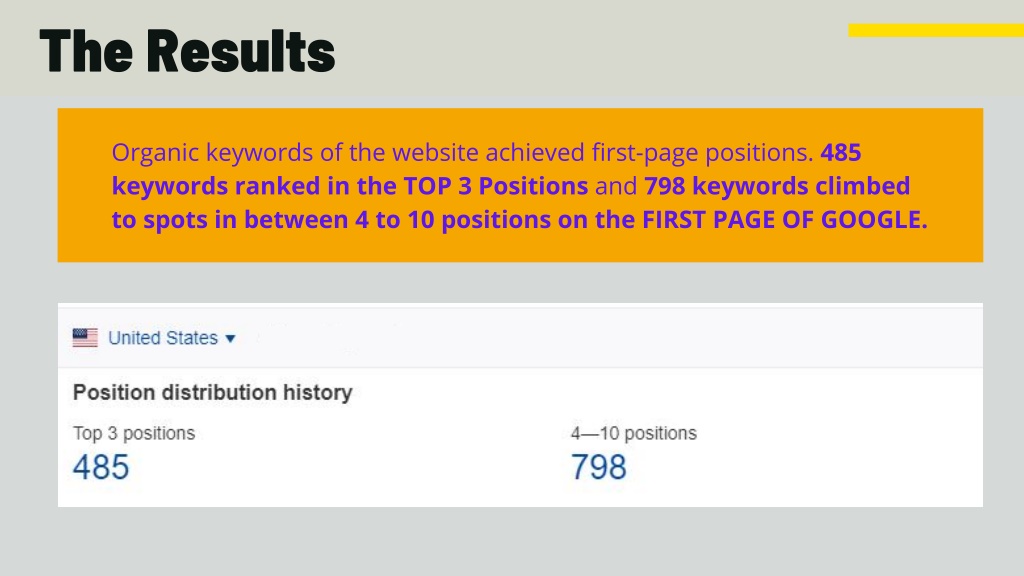Screen dimensions: 1024x576
Task: Click the 4—10 positions label
Action: (x=633, y=433)
